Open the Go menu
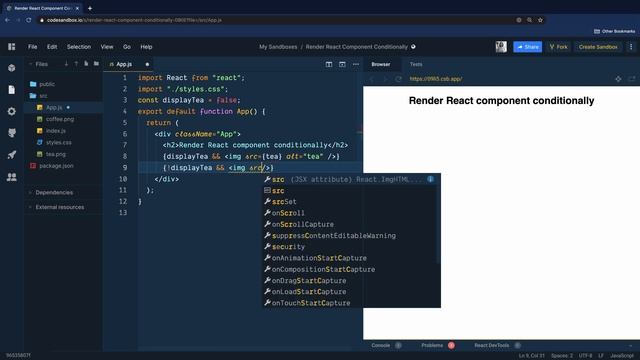640x360 pixels. coord(127,47)
